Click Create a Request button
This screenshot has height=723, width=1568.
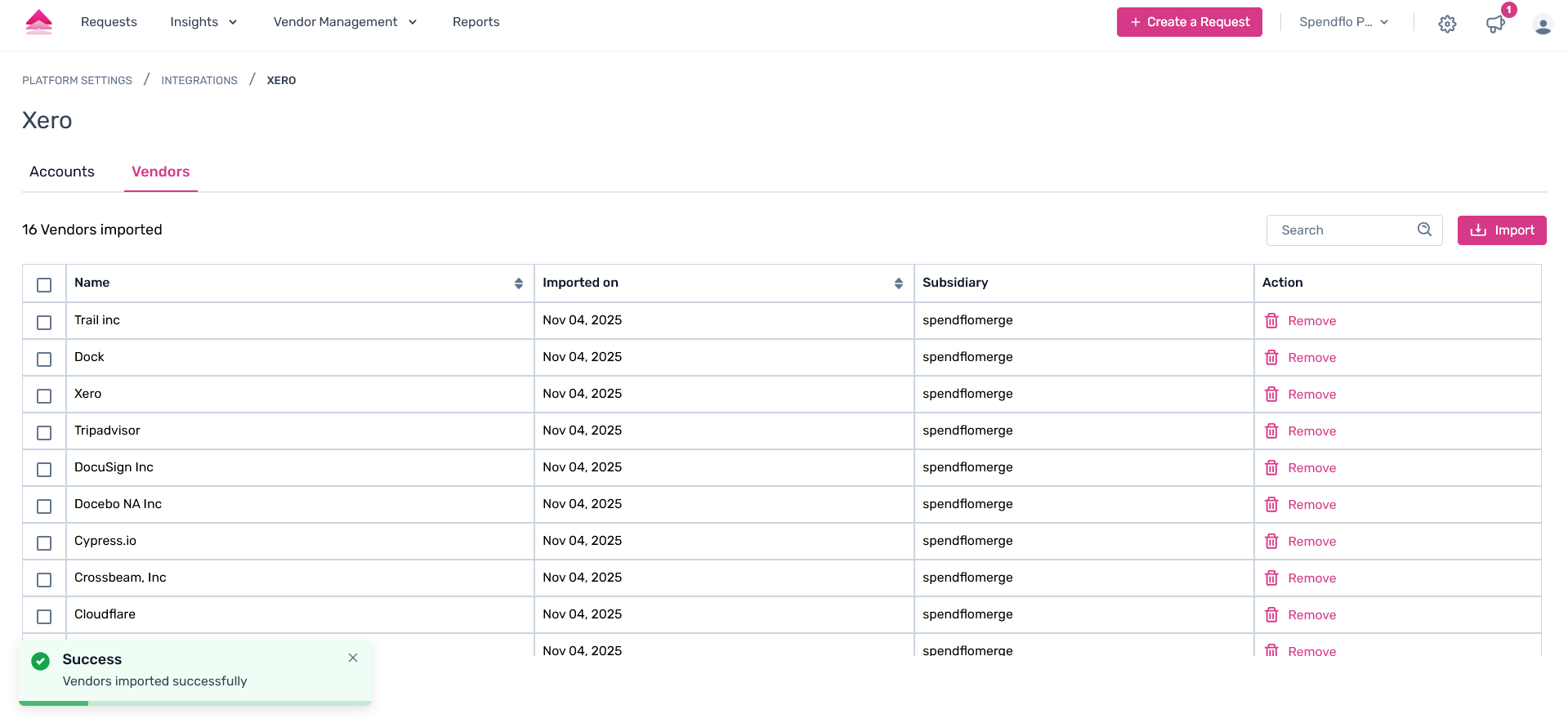click(1190, 22)
